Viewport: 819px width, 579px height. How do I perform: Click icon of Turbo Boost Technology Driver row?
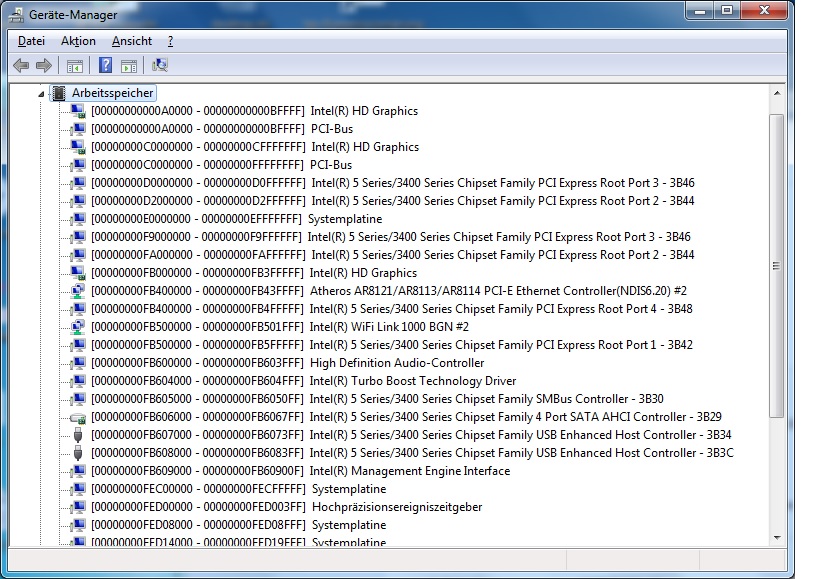tap(78, 381)
